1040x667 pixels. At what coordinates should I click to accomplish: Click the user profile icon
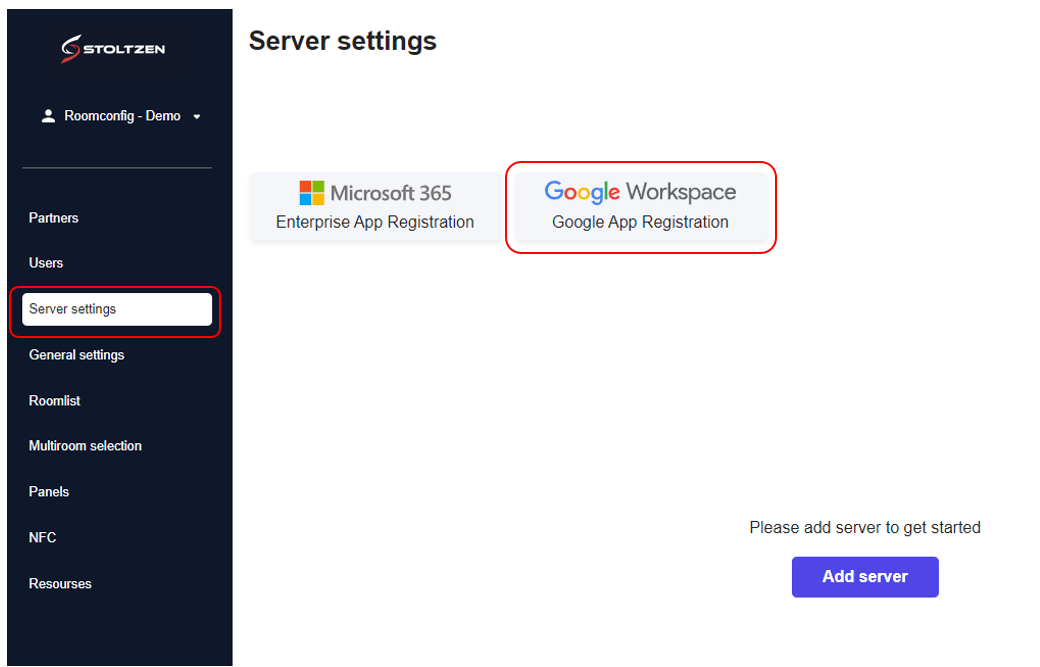coord(48,116)
